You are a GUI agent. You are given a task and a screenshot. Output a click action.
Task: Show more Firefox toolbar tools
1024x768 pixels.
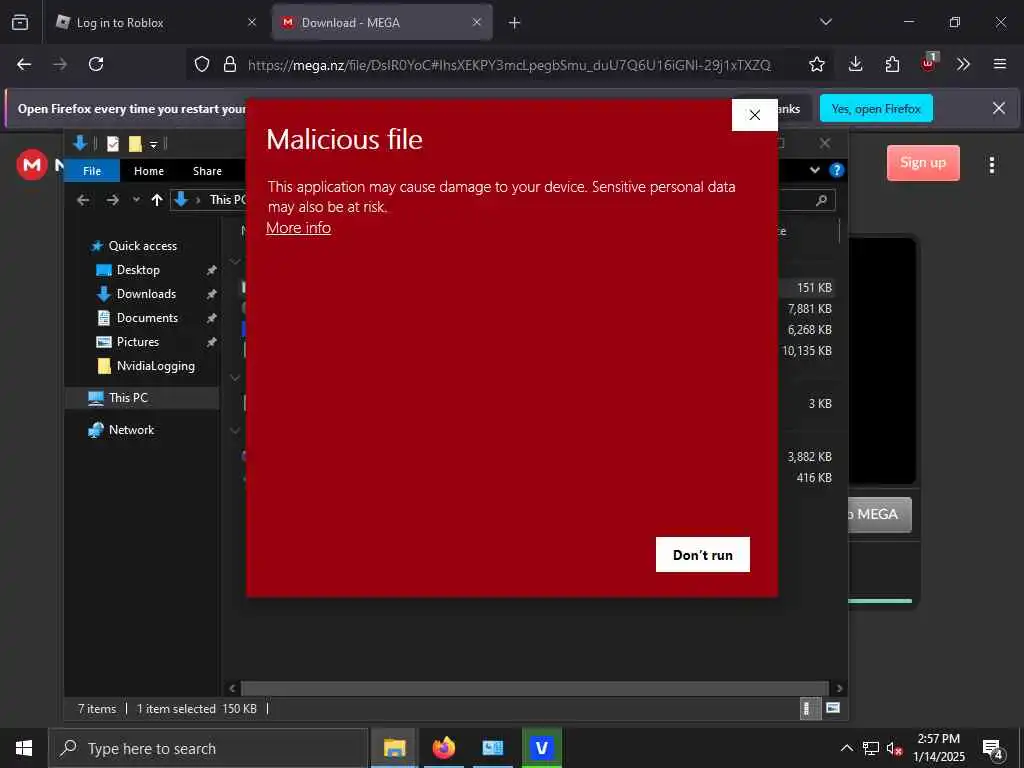tap(963, 64)
